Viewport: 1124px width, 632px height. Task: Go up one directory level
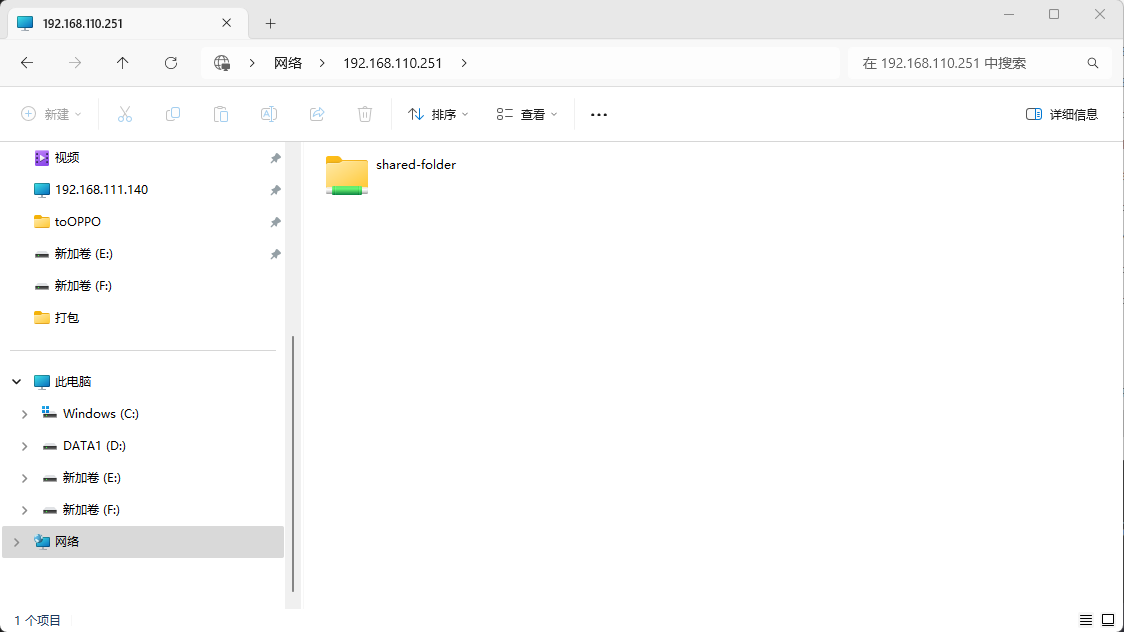[x=123, y=63]
